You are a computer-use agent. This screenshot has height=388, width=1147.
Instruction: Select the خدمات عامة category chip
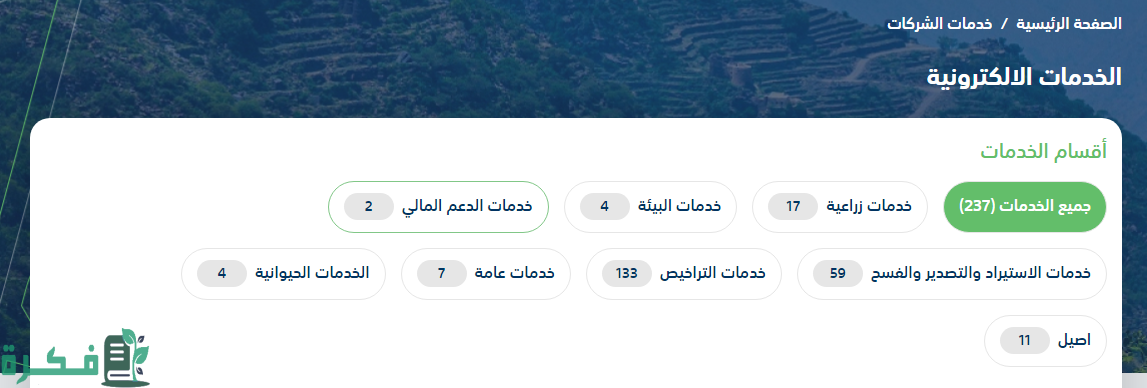[x=486, y=274]
